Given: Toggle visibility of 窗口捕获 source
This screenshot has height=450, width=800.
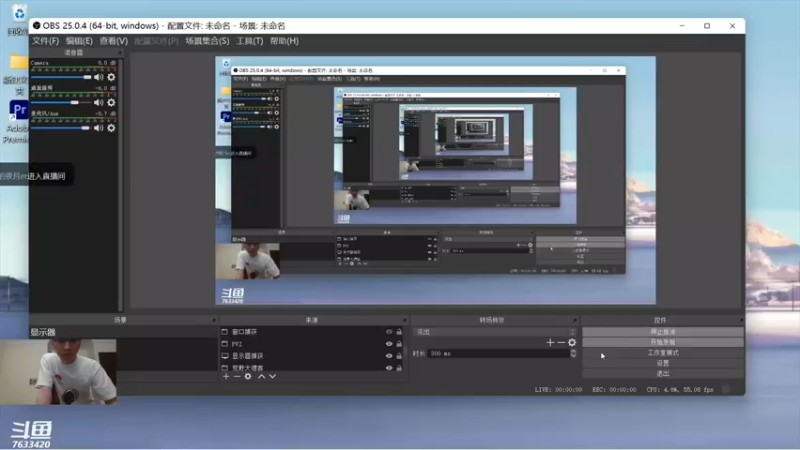Looking at the screenshot, I should click(389, 332).
